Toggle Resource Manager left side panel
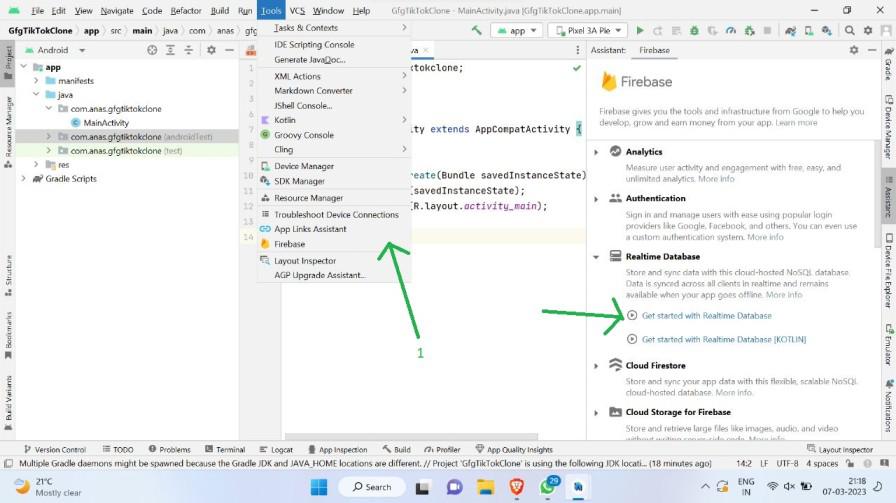This screenshot has height=503, width=896. click(x=8, y=132)
